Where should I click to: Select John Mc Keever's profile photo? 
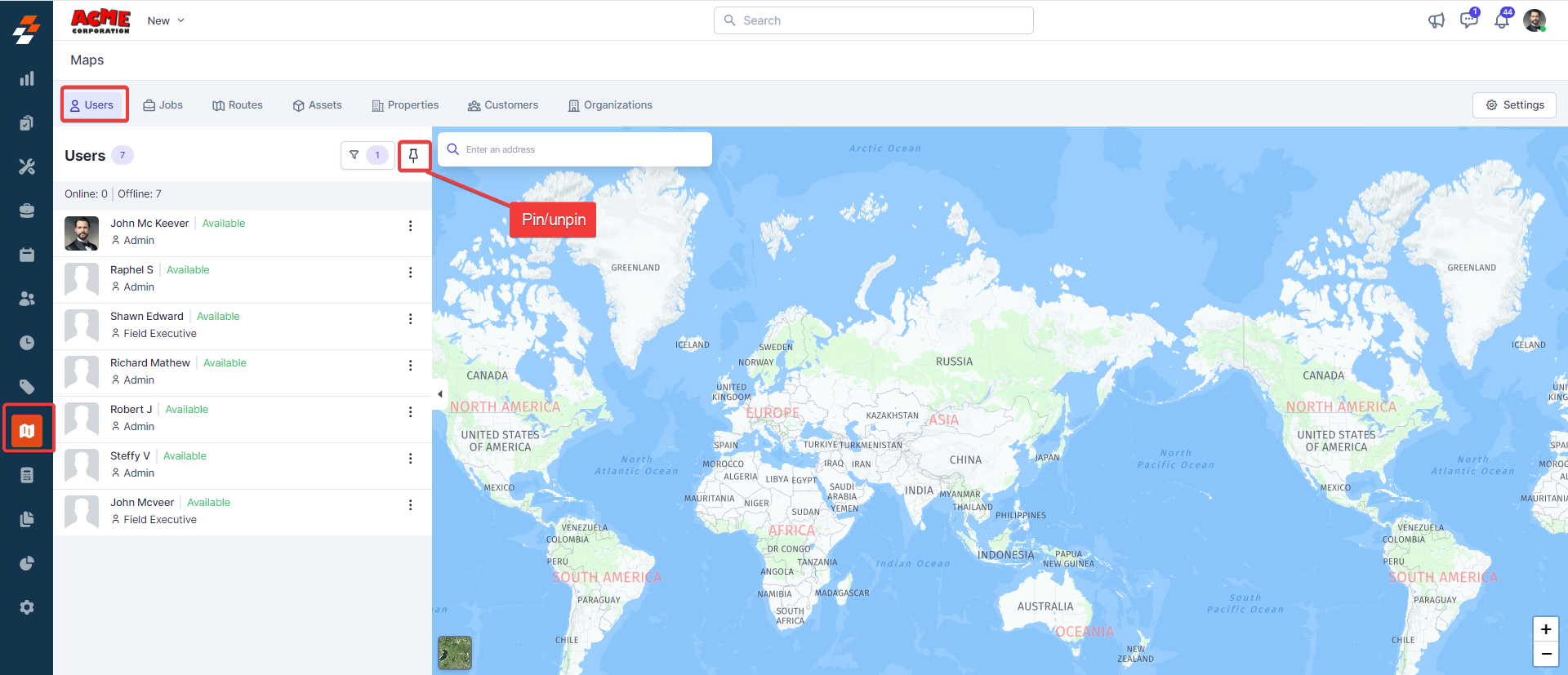pyautogui.click(x=82, y=233)
